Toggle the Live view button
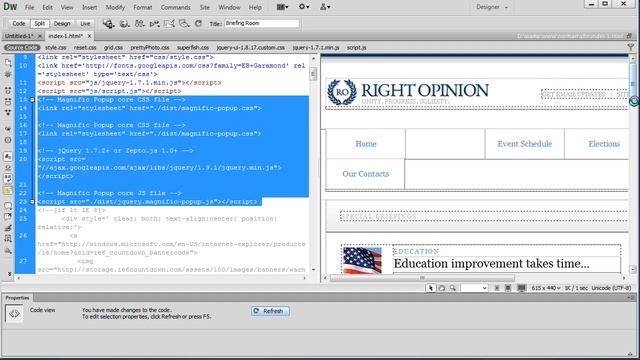640x360 pixels. [x=85, y=24]
